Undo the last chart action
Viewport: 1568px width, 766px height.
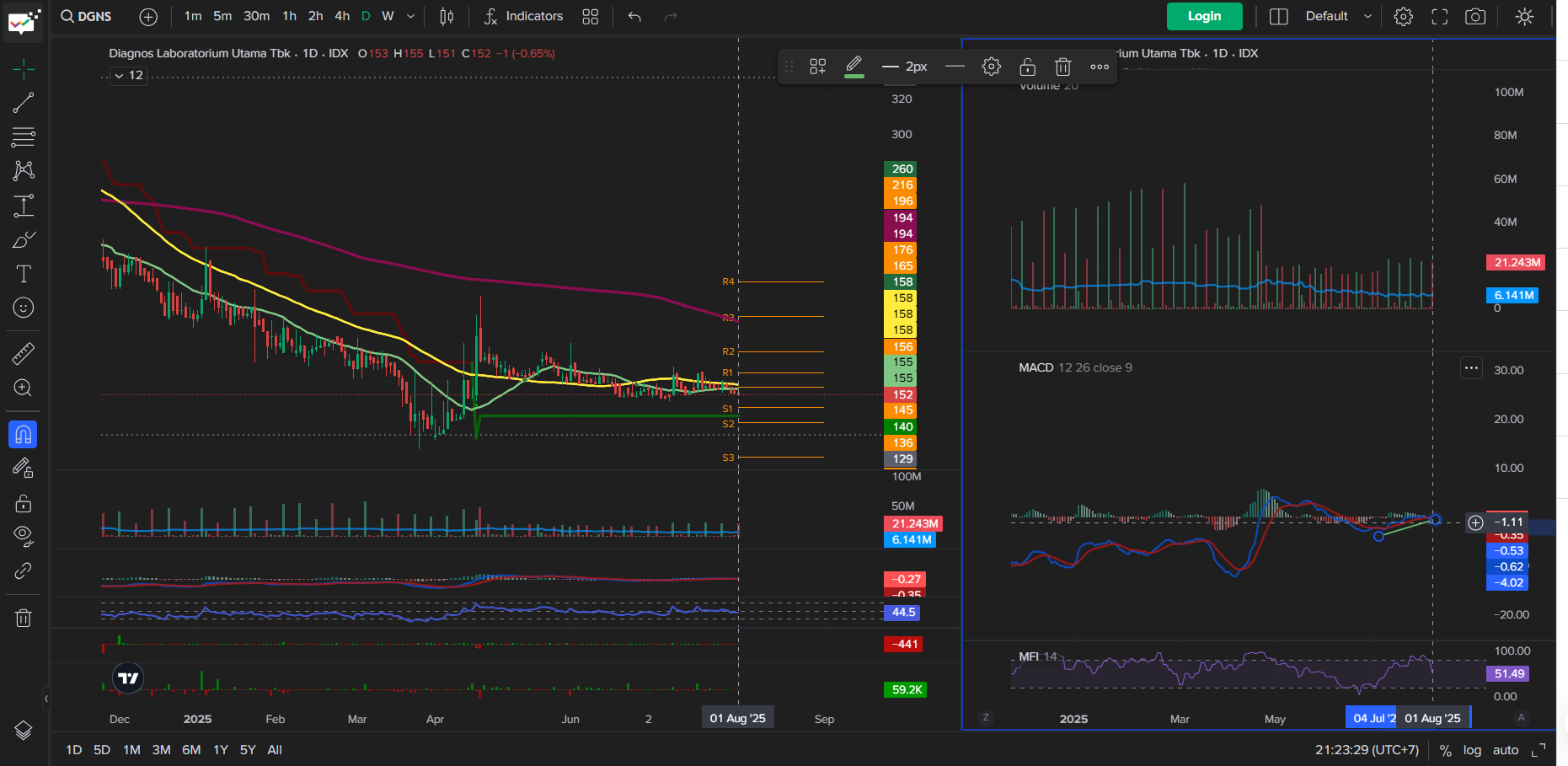[634, 16]
